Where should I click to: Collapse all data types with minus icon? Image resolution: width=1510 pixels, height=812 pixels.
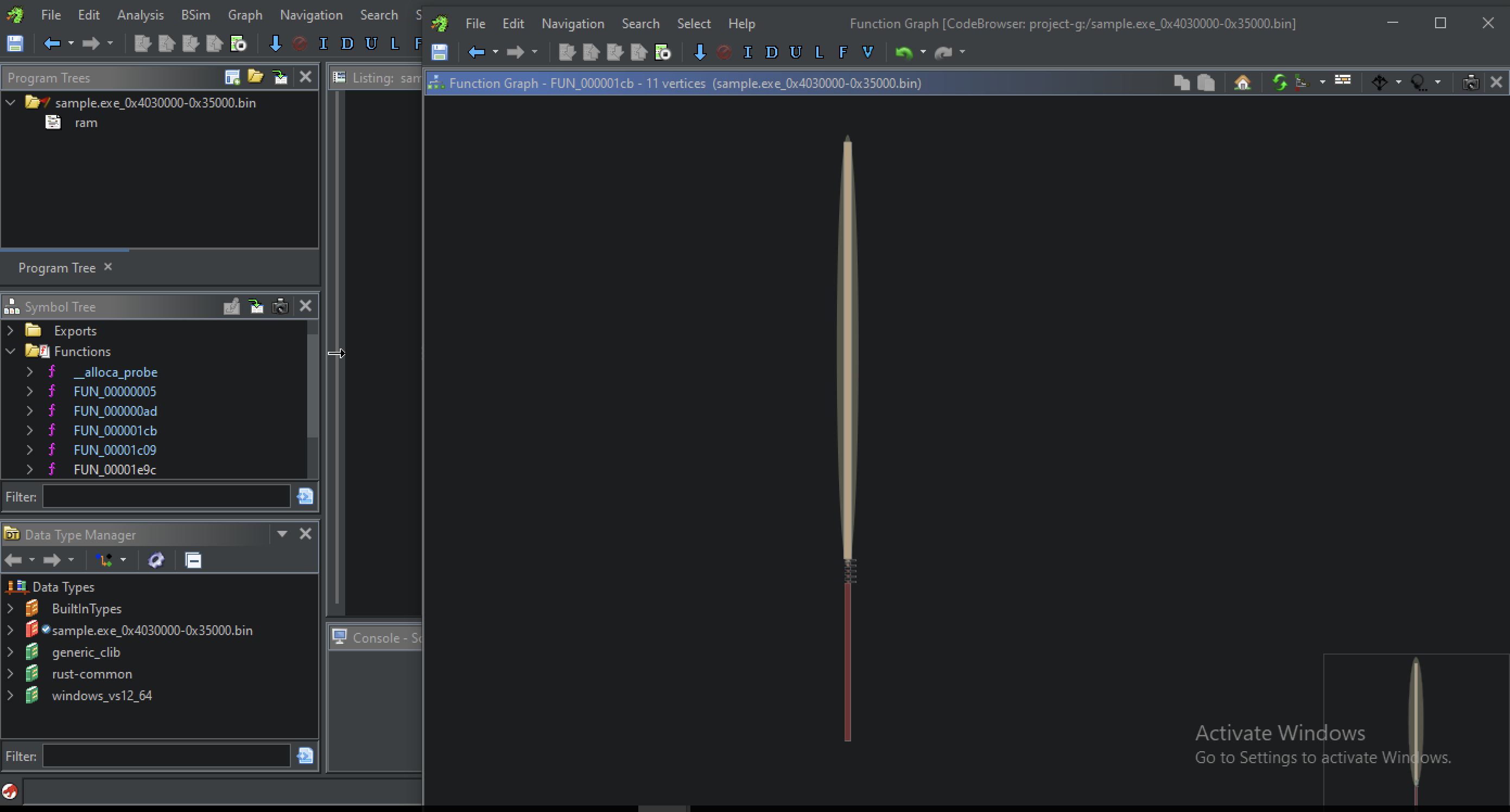pos(193,560)
